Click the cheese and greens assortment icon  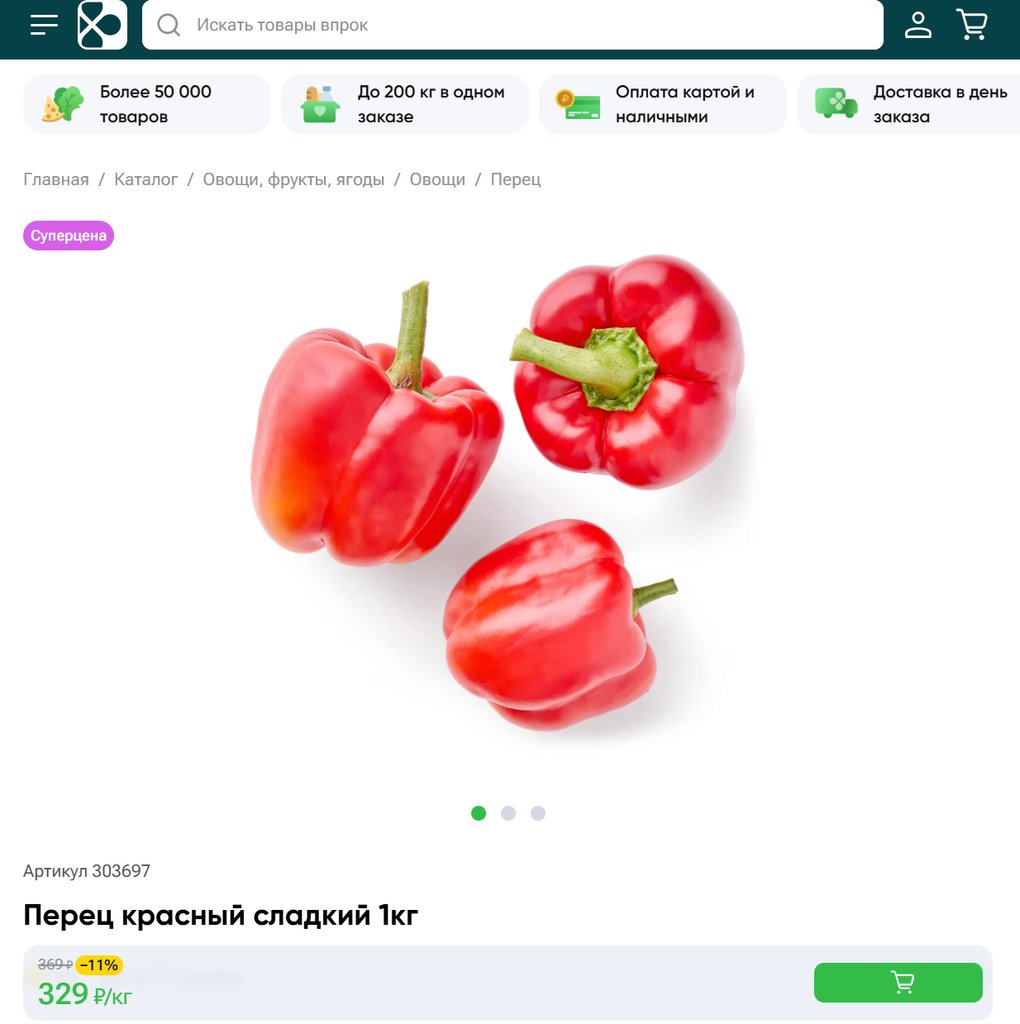pyautogui.click(x=63, y=104)
